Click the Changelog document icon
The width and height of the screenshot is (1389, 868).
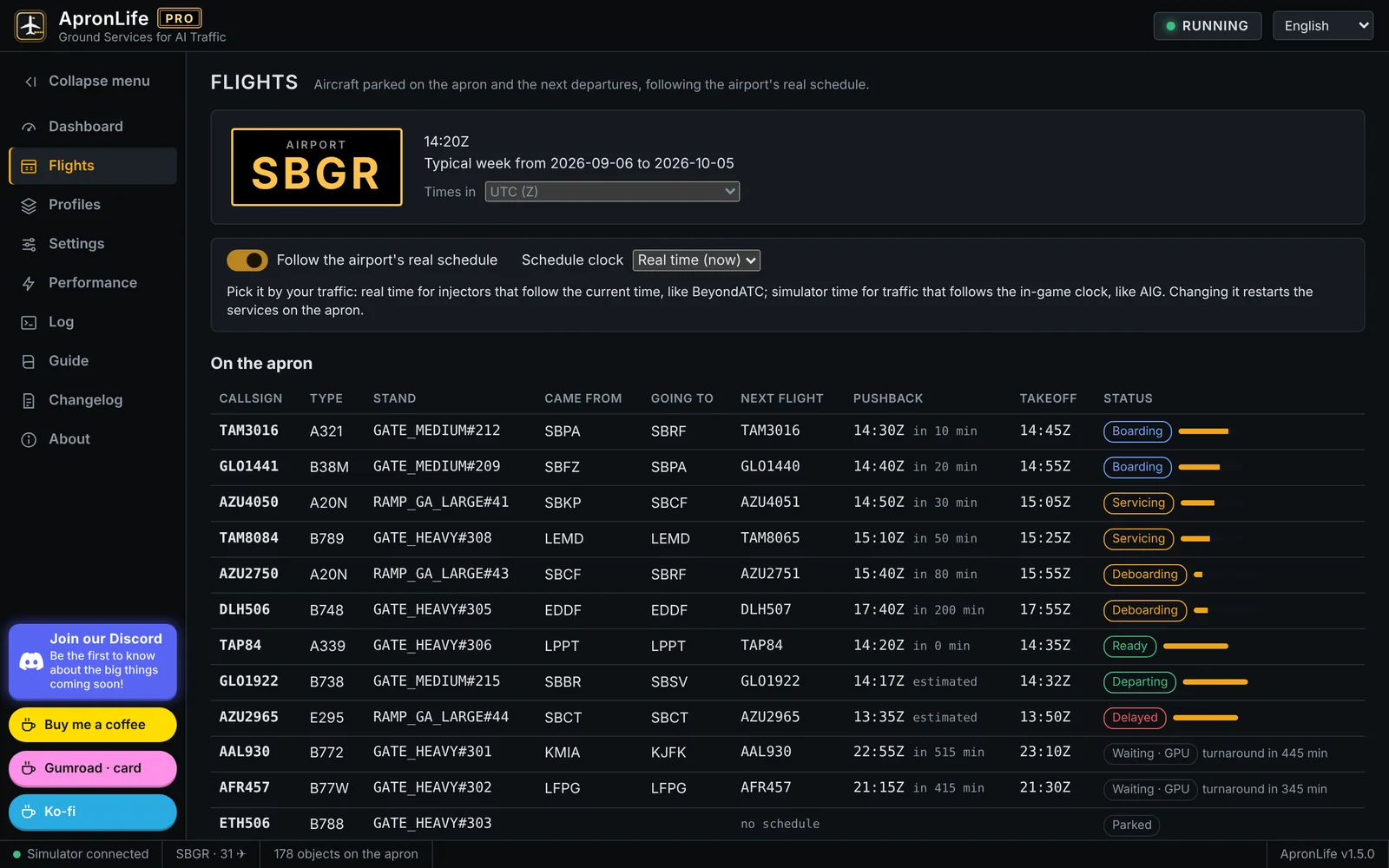[29, 400]
